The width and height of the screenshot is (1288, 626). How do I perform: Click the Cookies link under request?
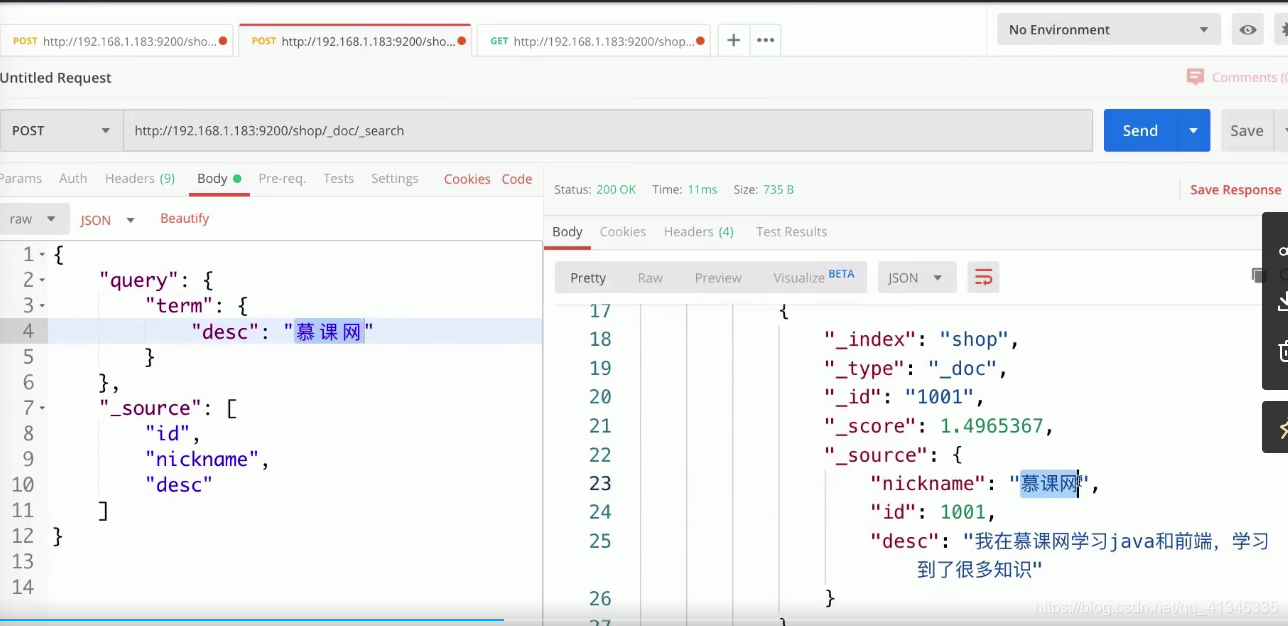467,178
